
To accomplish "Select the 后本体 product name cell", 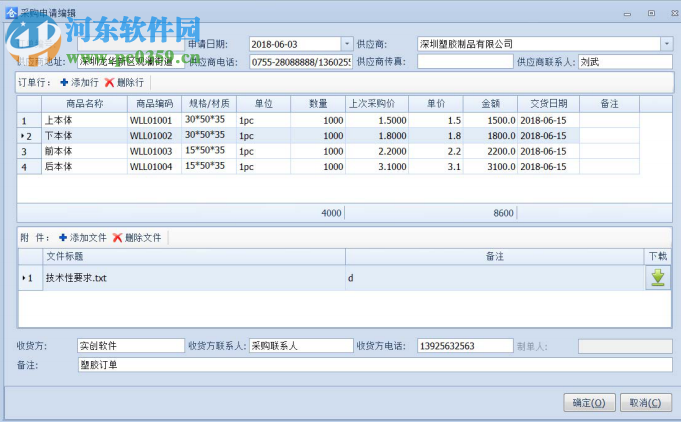I will 84,166.
